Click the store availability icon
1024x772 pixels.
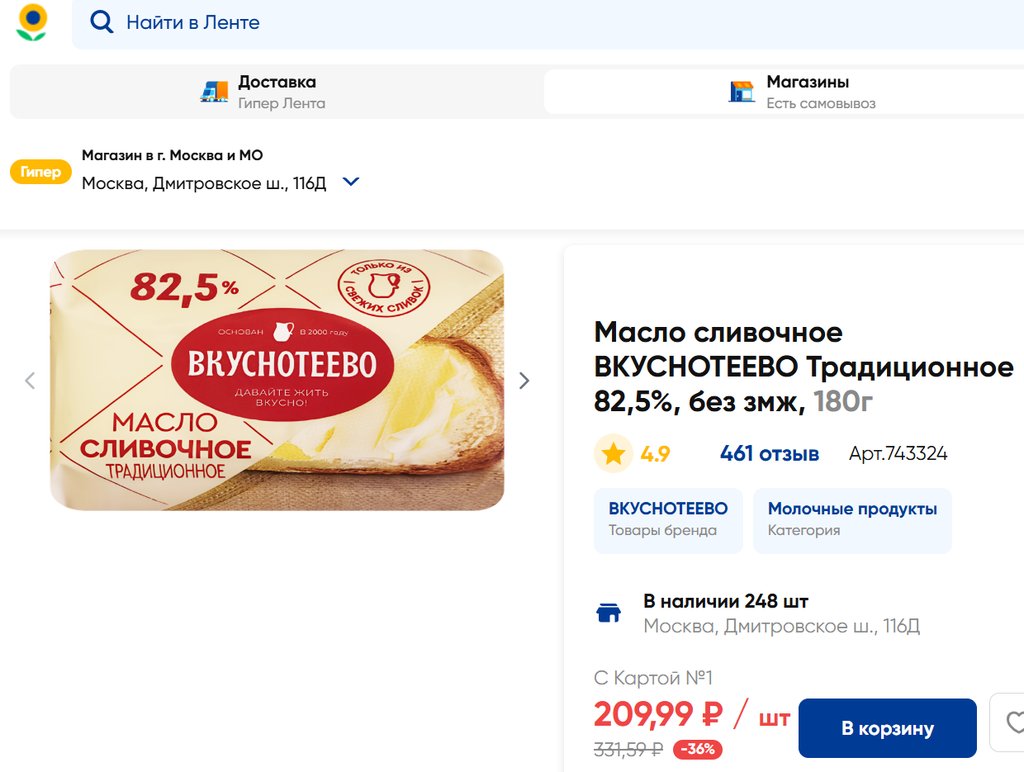(608, 613)
